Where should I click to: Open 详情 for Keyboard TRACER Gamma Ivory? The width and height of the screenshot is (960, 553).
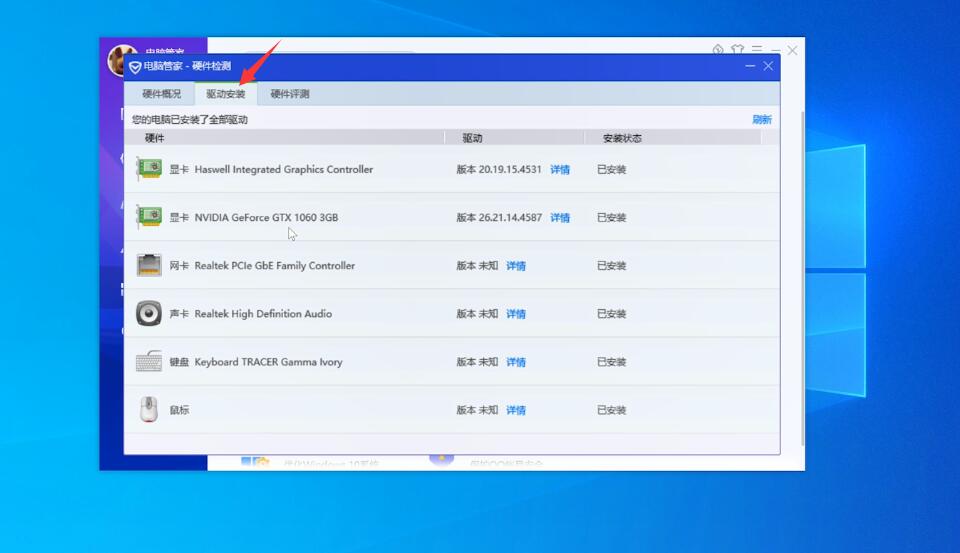pos(516,362)
